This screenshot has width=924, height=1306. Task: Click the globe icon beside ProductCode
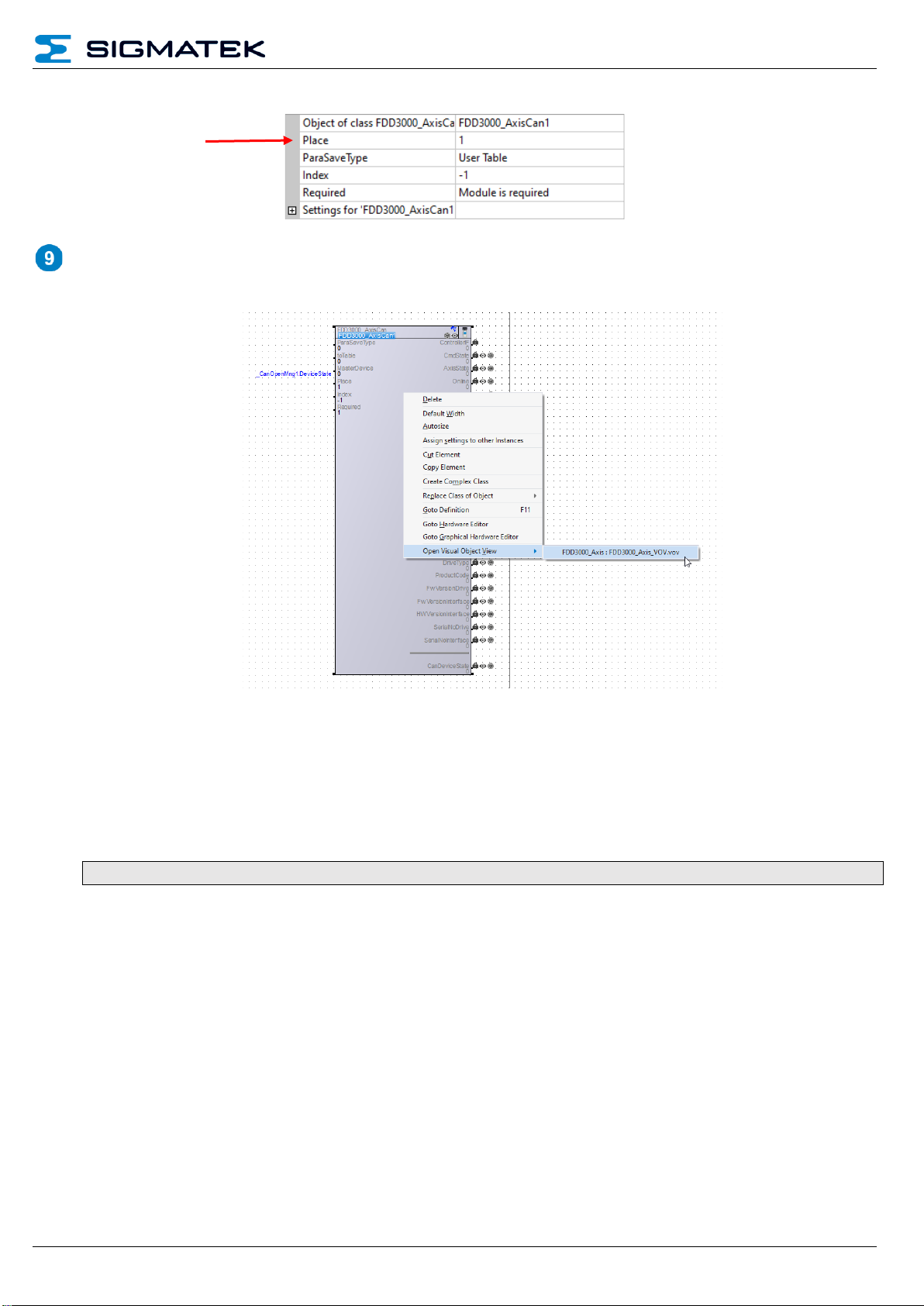click(x=491, y=576)
